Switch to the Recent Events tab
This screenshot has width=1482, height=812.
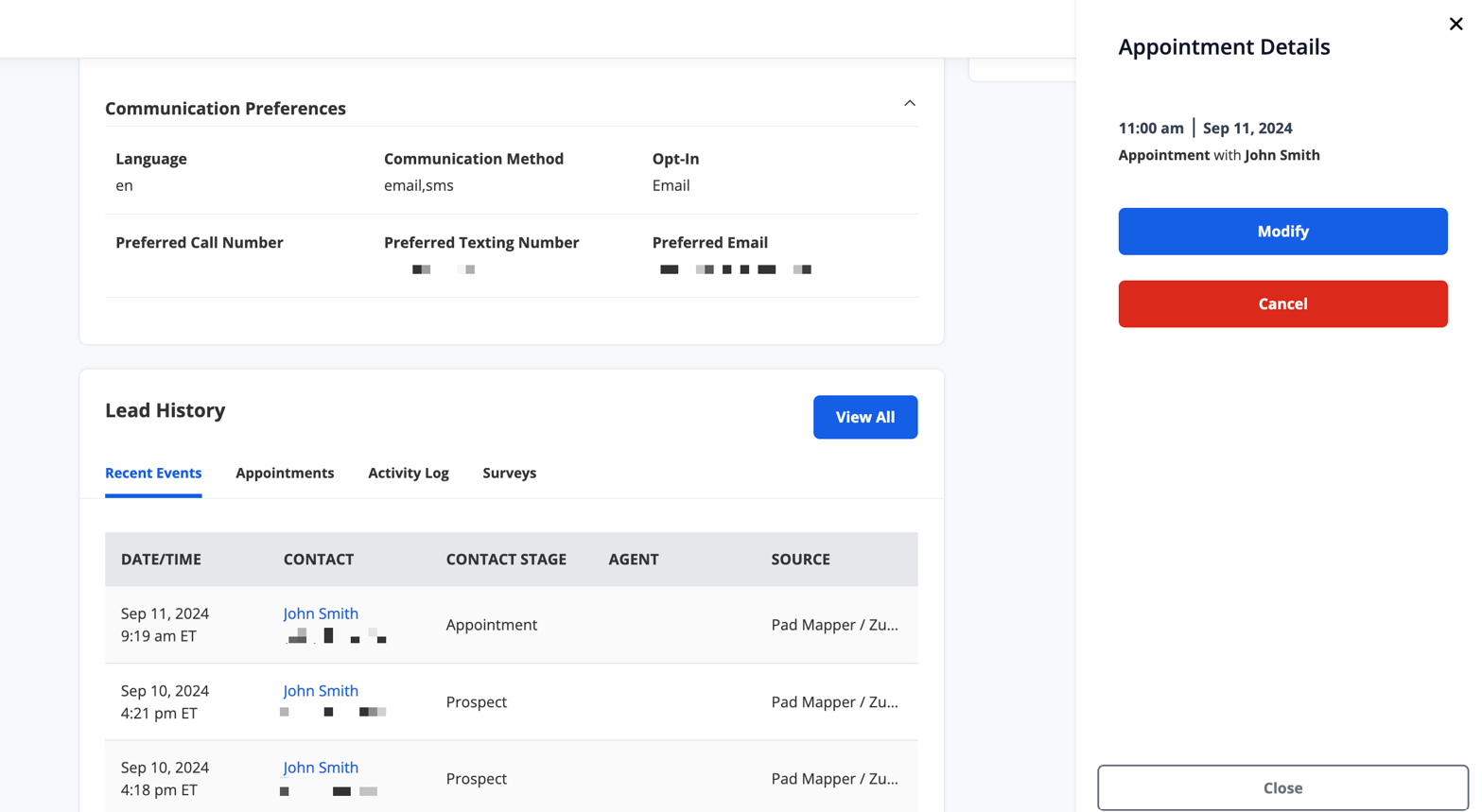point(153,473)
